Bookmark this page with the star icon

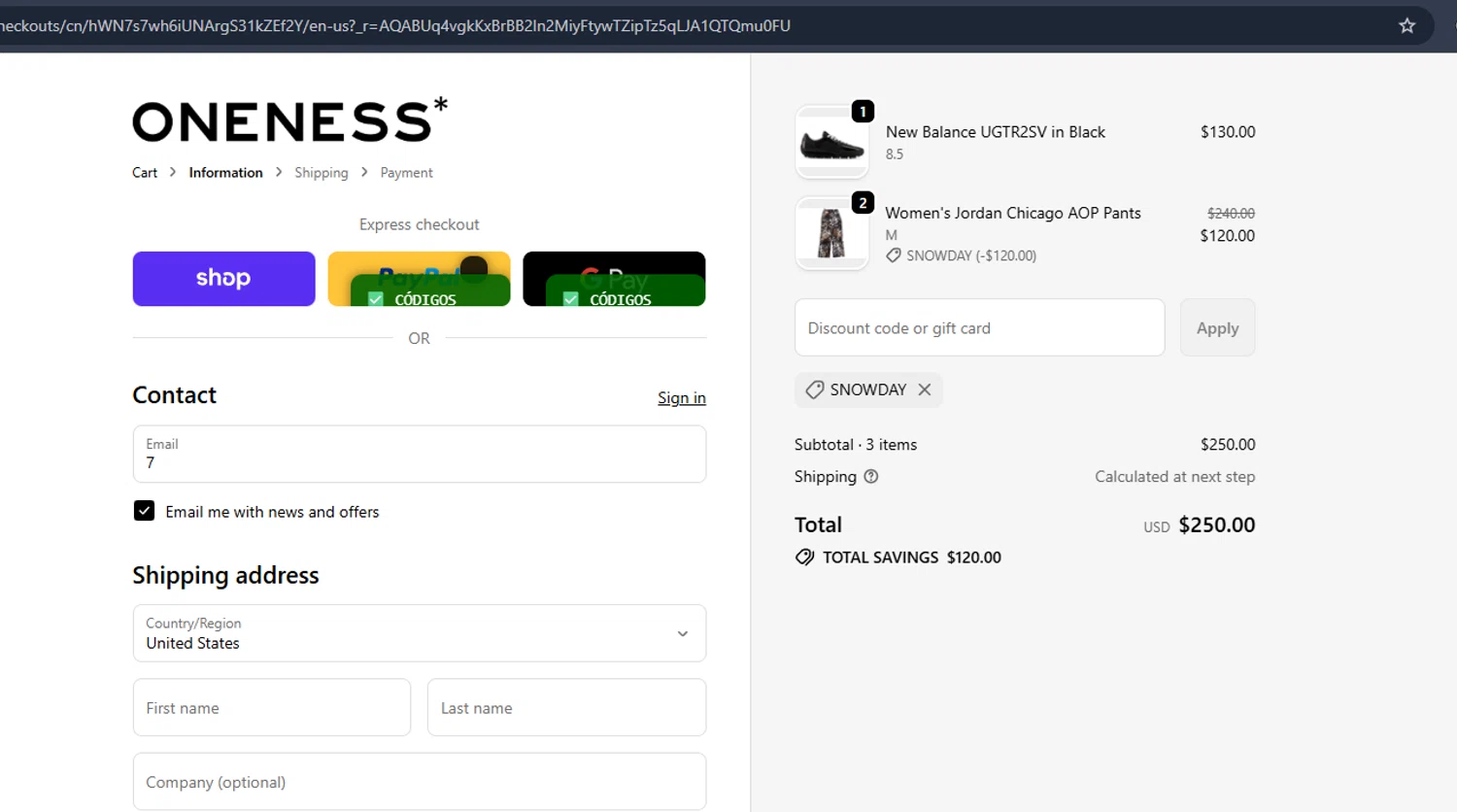pyautogui.click(x=1406, y=26)
